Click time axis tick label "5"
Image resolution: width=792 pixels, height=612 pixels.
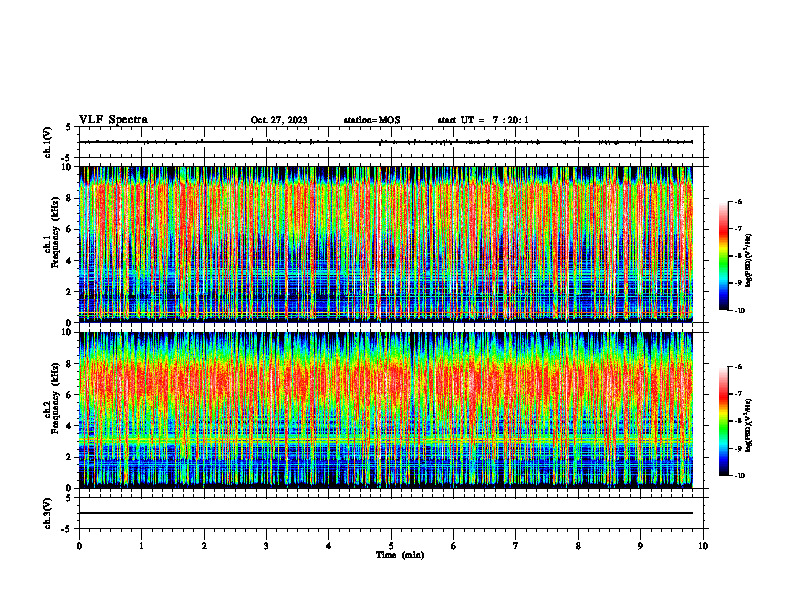(x=391, y=546)
